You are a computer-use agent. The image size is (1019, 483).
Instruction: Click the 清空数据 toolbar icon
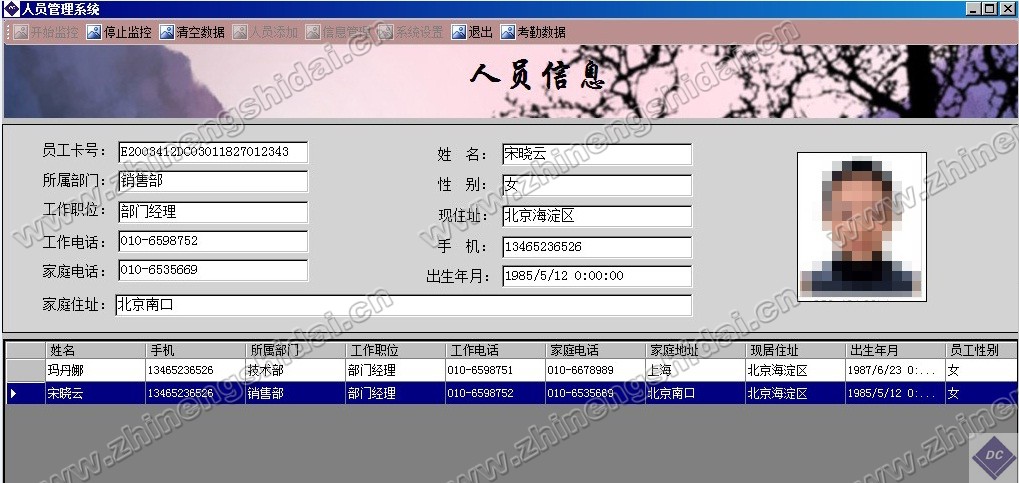[166, 32]
